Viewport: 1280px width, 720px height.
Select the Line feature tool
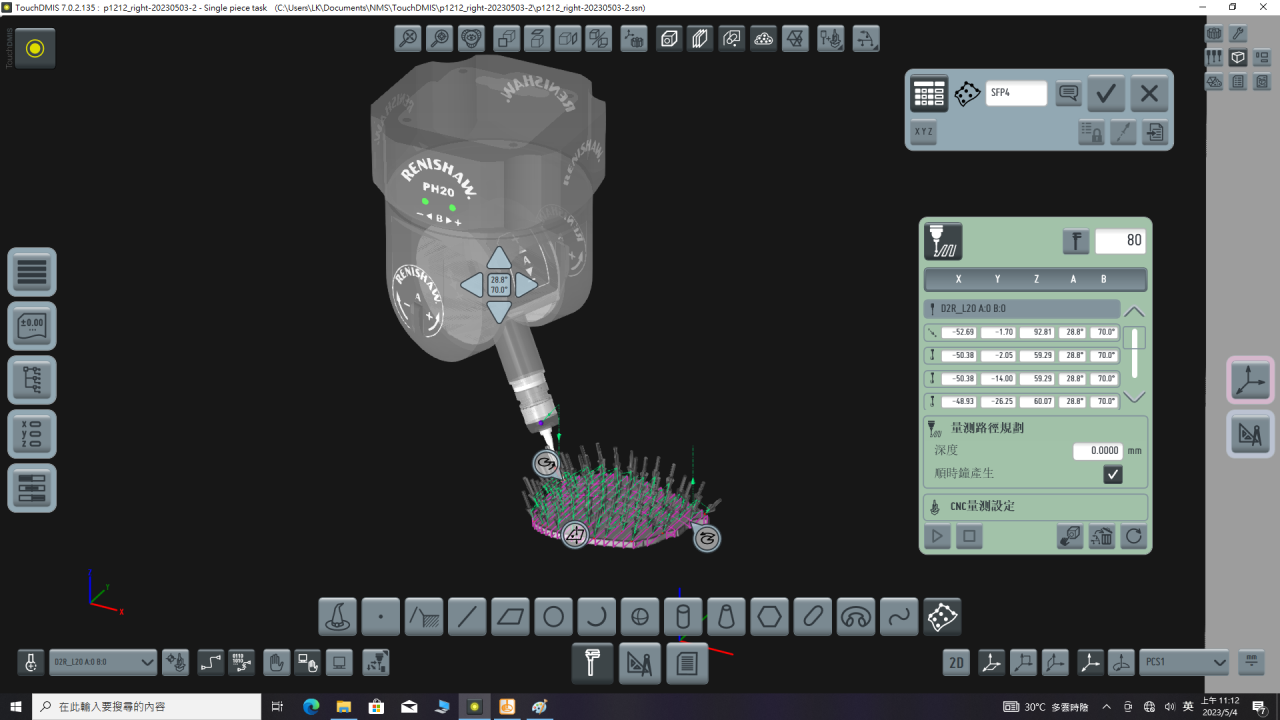[x=467, y=617]
